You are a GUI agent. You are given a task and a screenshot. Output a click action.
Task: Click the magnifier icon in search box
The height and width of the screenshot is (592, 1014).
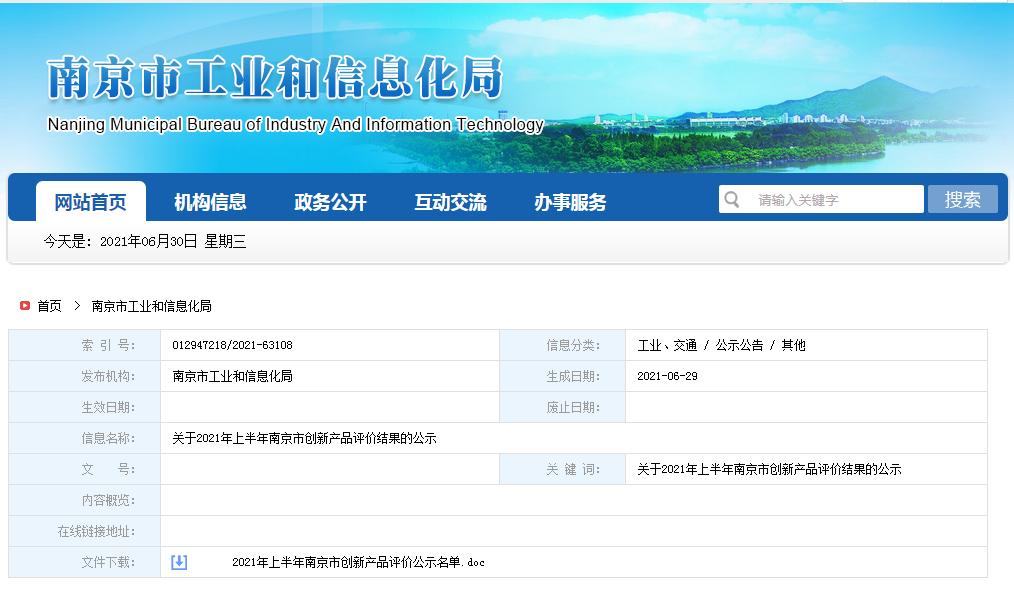[733, 200]
